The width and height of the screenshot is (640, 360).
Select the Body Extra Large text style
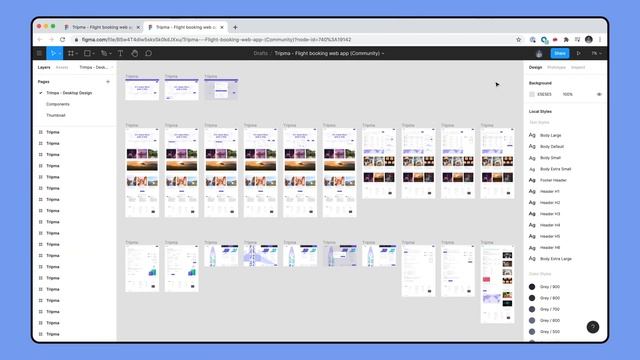(x=556, y=259)
